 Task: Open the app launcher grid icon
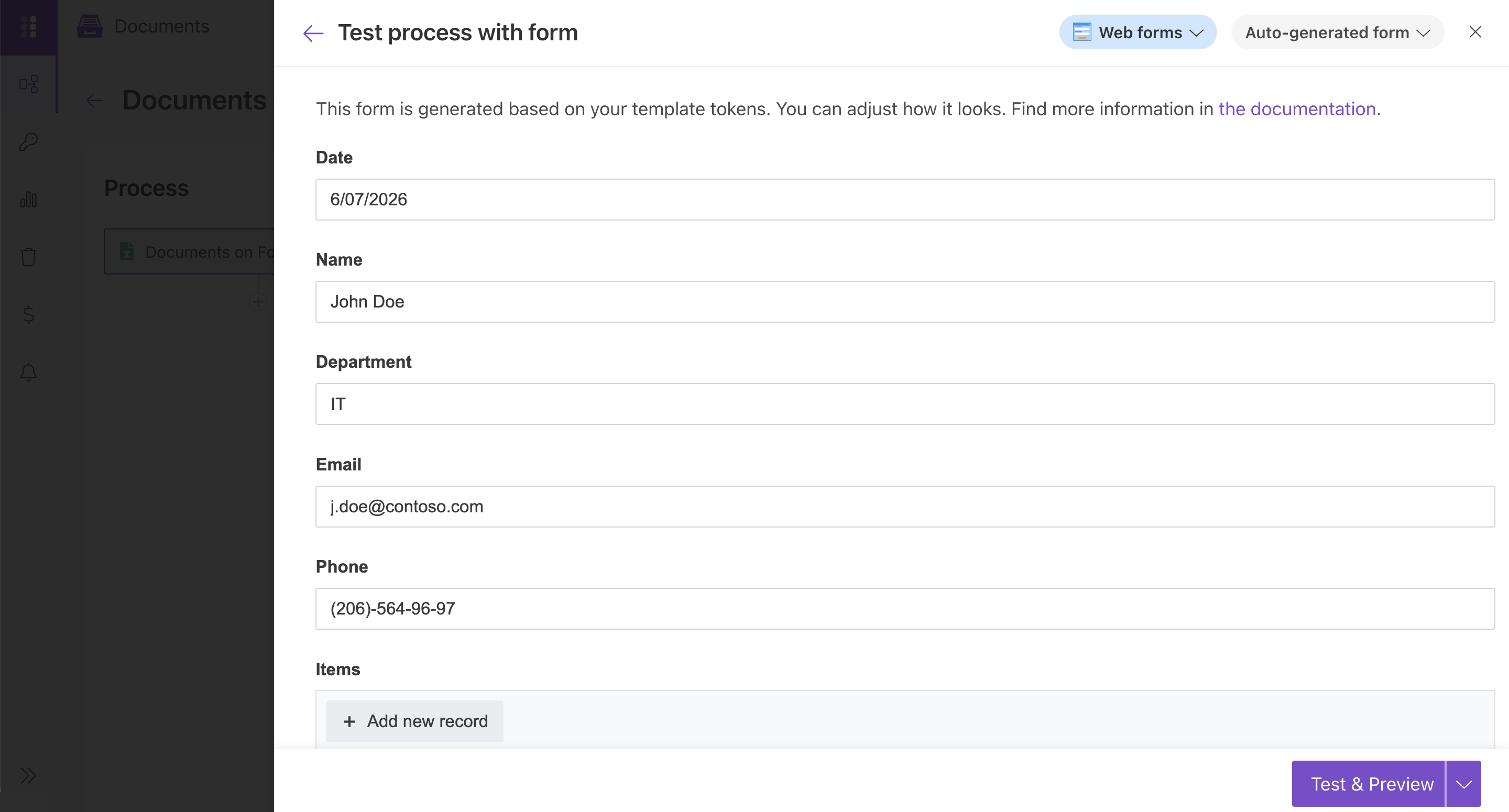[x=29, y=27]
